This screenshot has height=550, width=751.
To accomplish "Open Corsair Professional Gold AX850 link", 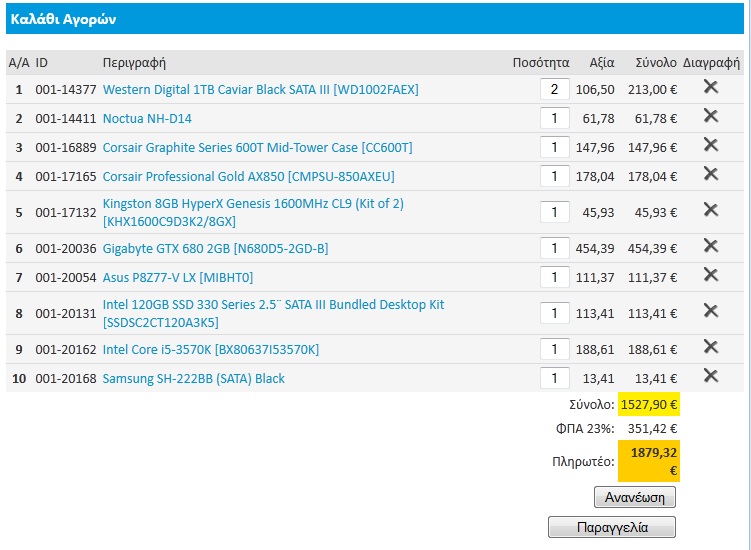I will [x=249, y=176].
